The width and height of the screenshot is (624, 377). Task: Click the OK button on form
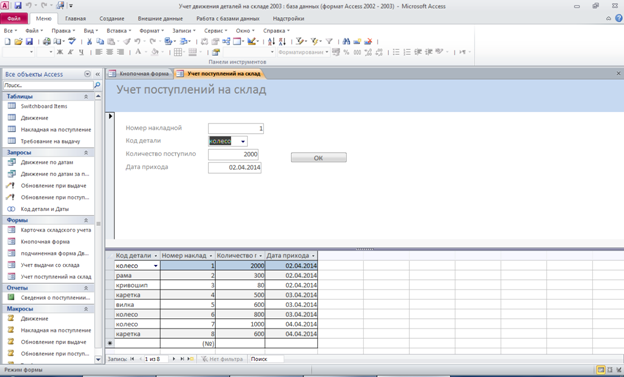[318, 158]
